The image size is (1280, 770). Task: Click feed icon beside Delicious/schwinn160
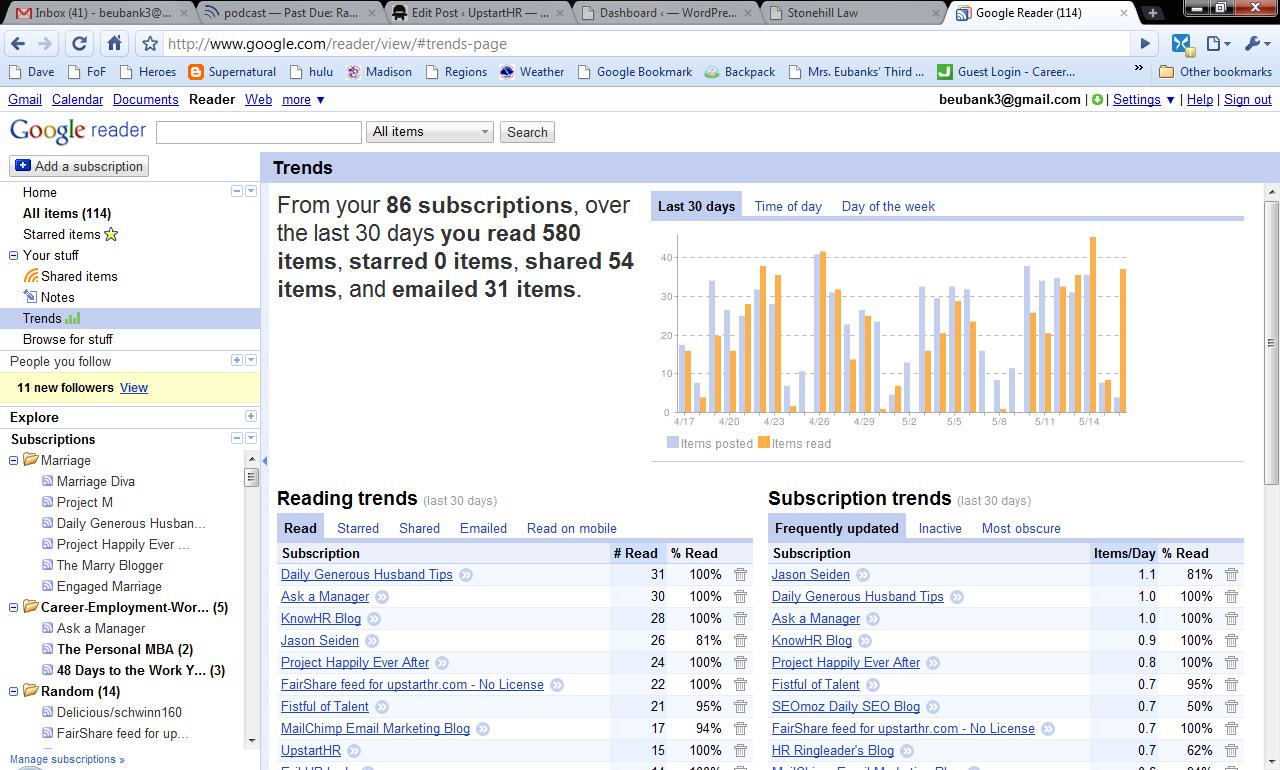[48, 712]
